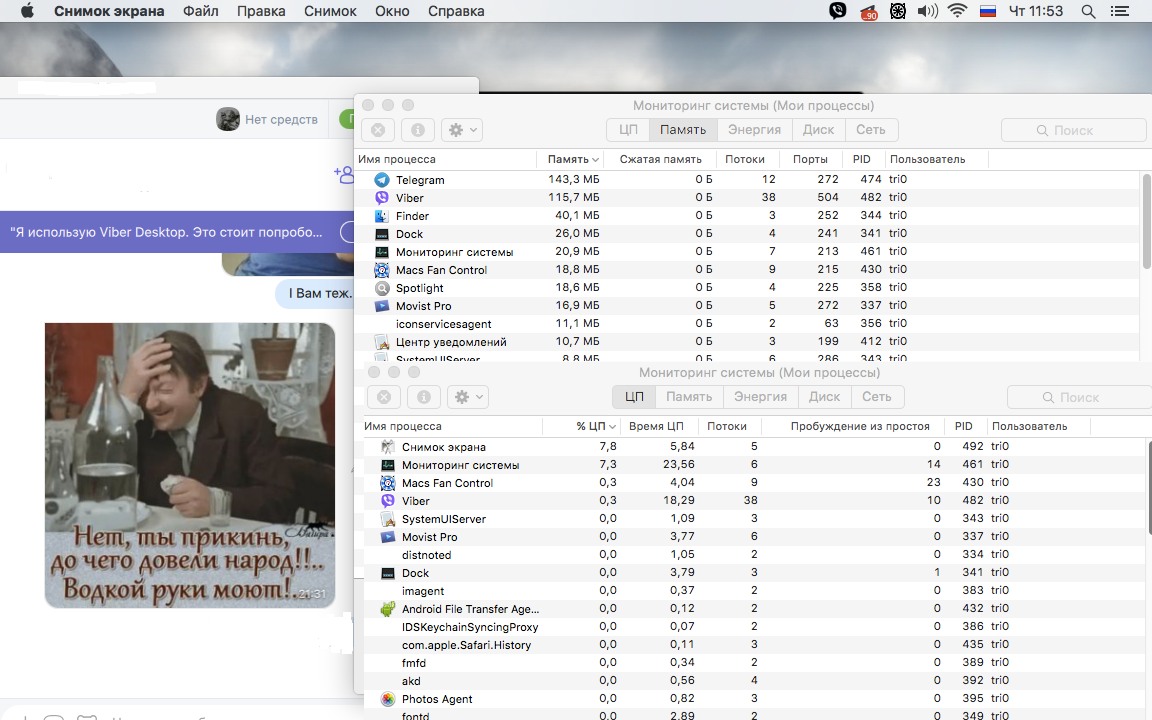Screen dimensions: 1152x720
Task: Click the Wi-Fi icon in the menu bar
Action: tap(957, 12)
